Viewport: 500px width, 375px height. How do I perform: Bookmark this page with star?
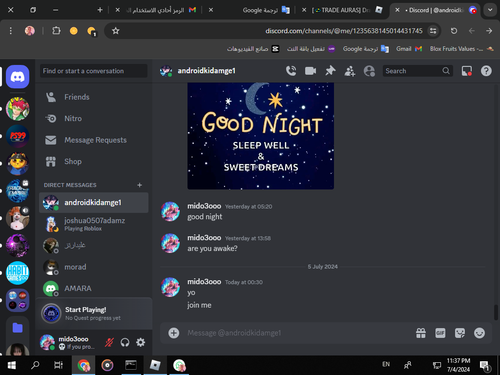click(116, 31)
